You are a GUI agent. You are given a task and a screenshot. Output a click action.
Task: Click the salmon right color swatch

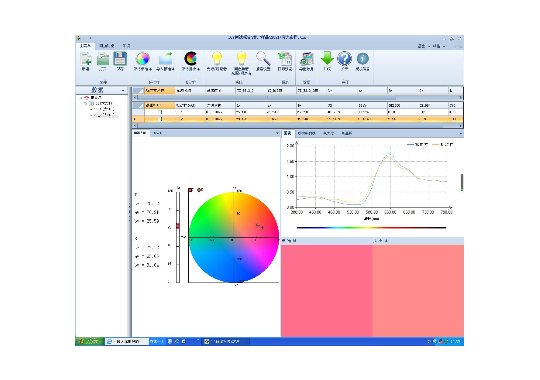[x=418, y=290]
